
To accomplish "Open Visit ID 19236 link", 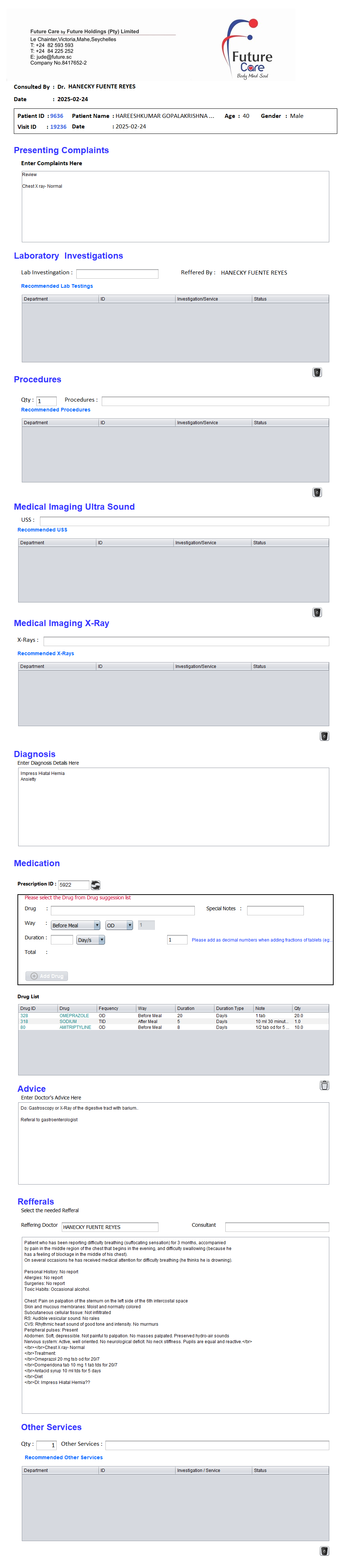I will (59, 127).
